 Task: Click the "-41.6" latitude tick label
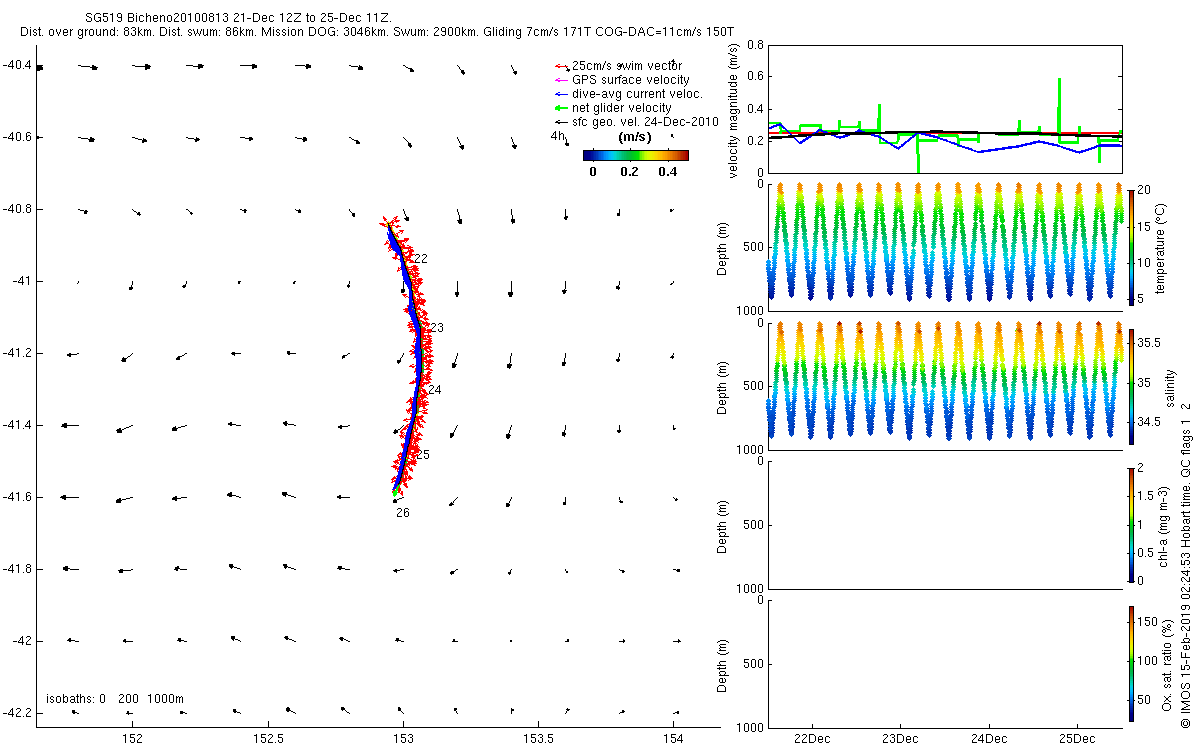tap(15, 497)
